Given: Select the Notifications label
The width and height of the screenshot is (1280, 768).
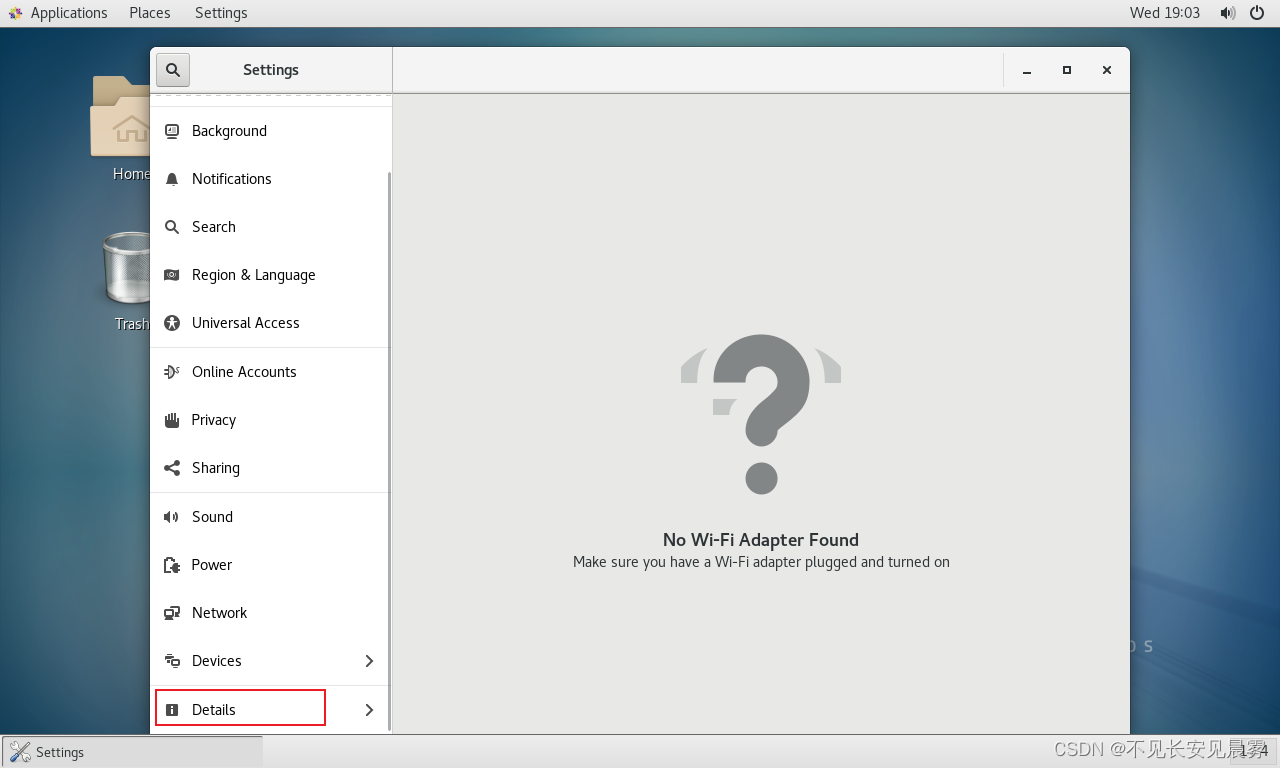Looking at the screenshot, I should 232,179.
